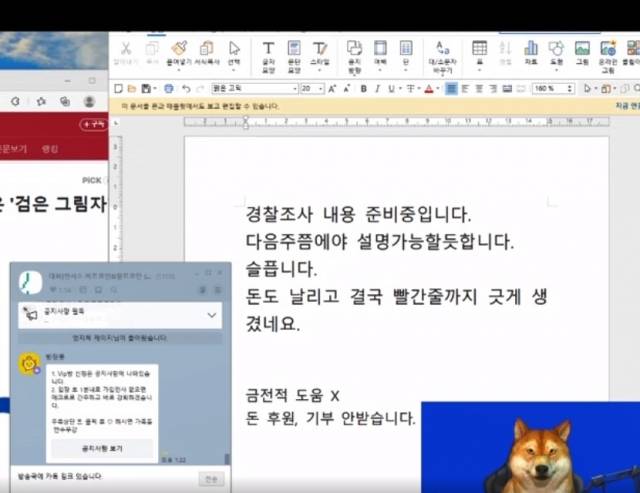
Task: Click the Cut scissors icon in Hancom ribbon
Action: [126, 49]
